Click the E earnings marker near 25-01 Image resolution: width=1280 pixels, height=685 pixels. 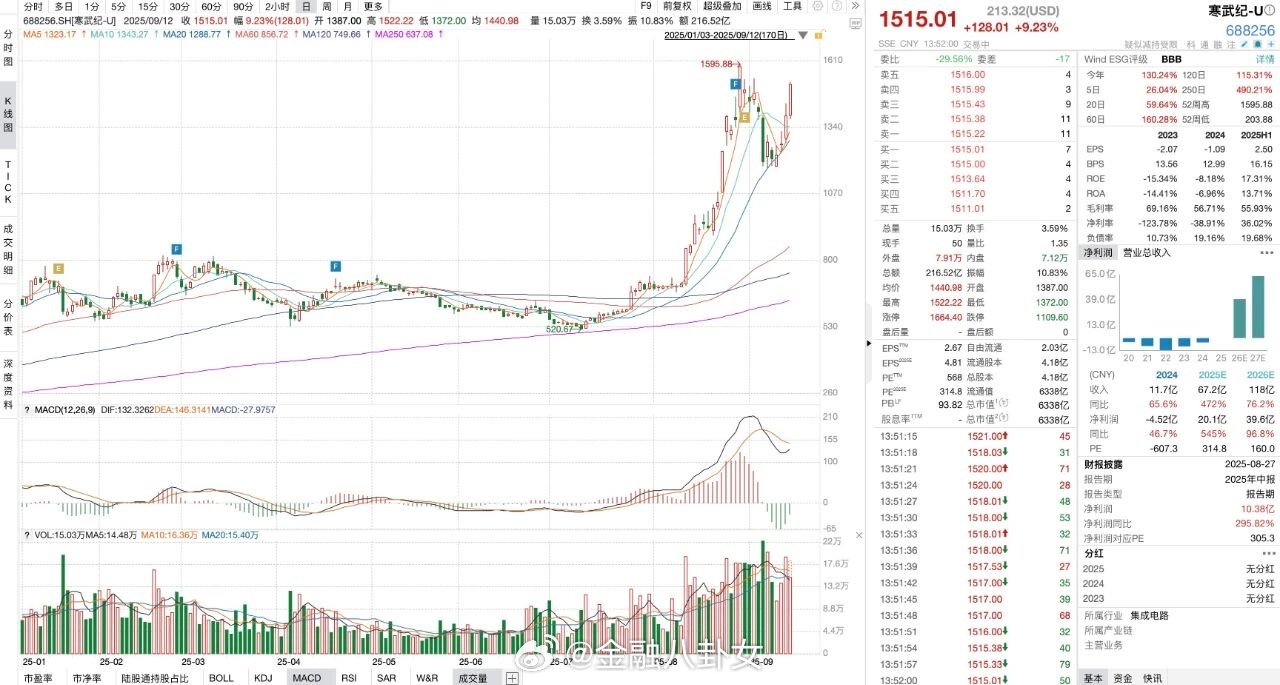58,269
